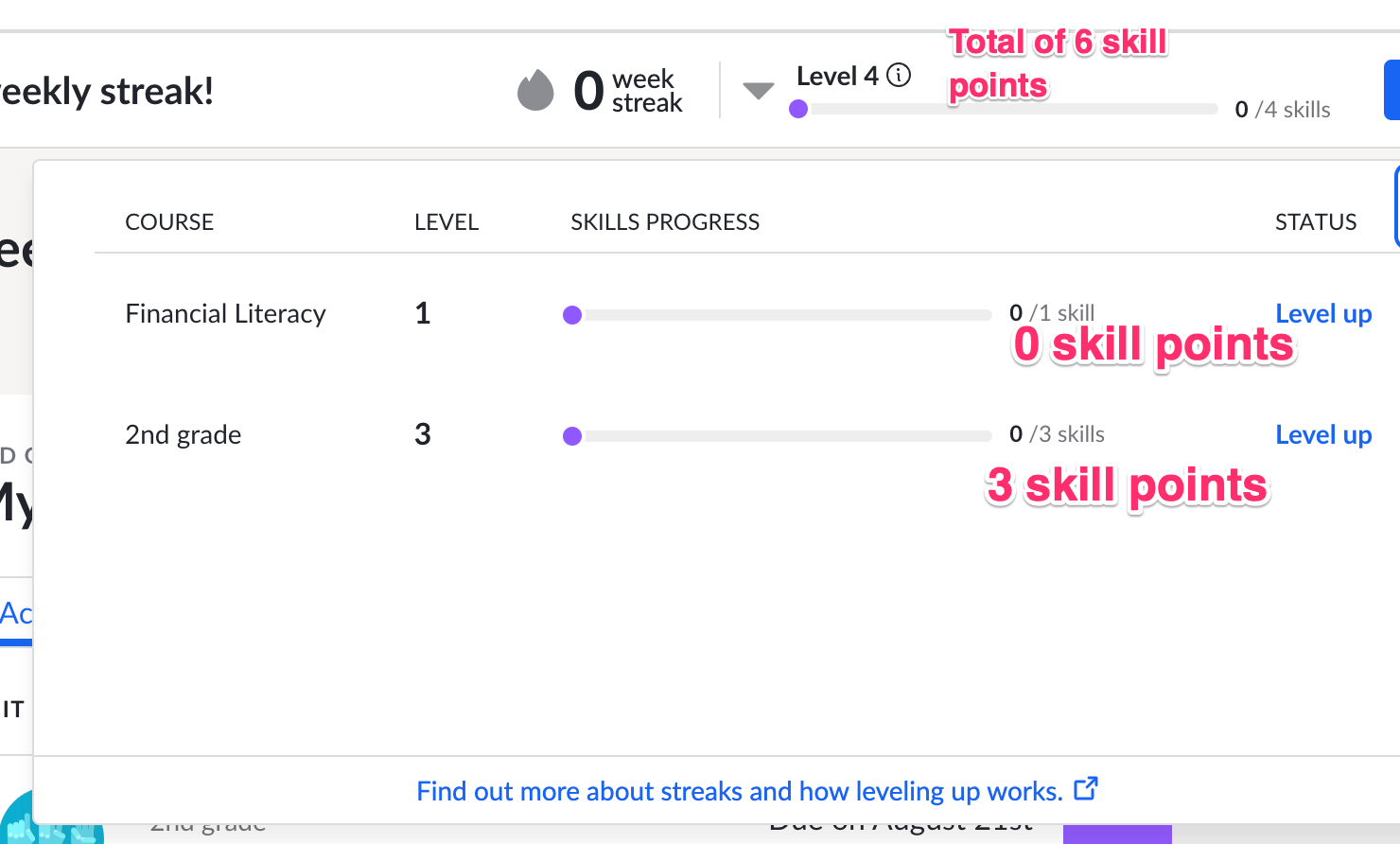Collapse the level details dropdown arrow

(x=758, y=91)
